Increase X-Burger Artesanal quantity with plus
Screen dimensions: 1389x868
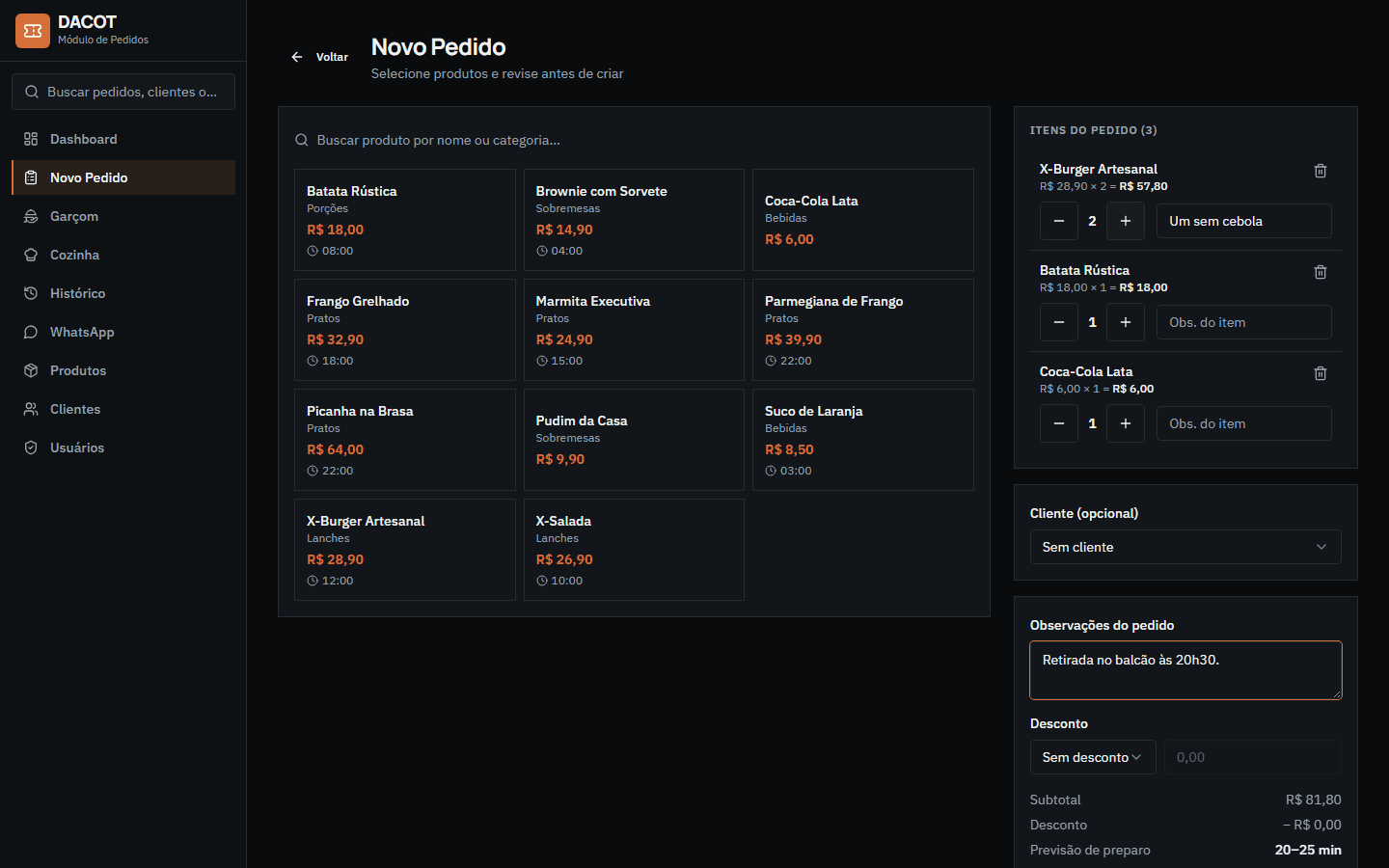pos(1126,221)
